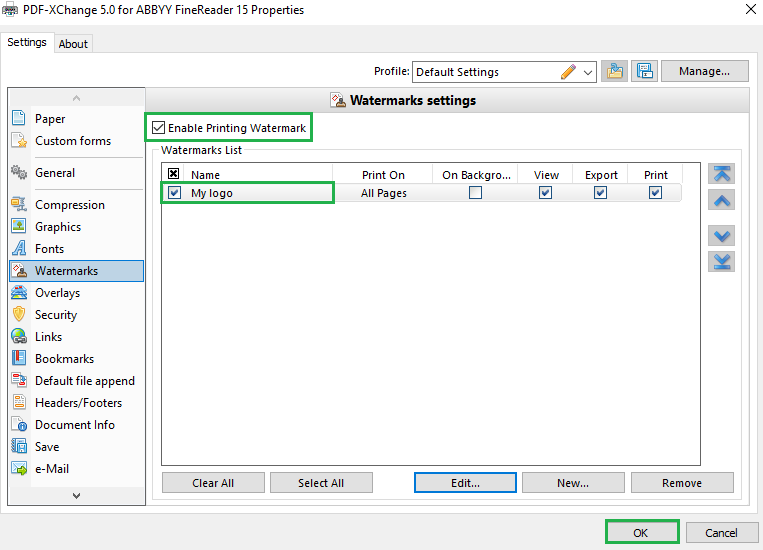Click the Compression icon in sidebar
This screenshot has height=550, width=763.
[x=19, y=204]
